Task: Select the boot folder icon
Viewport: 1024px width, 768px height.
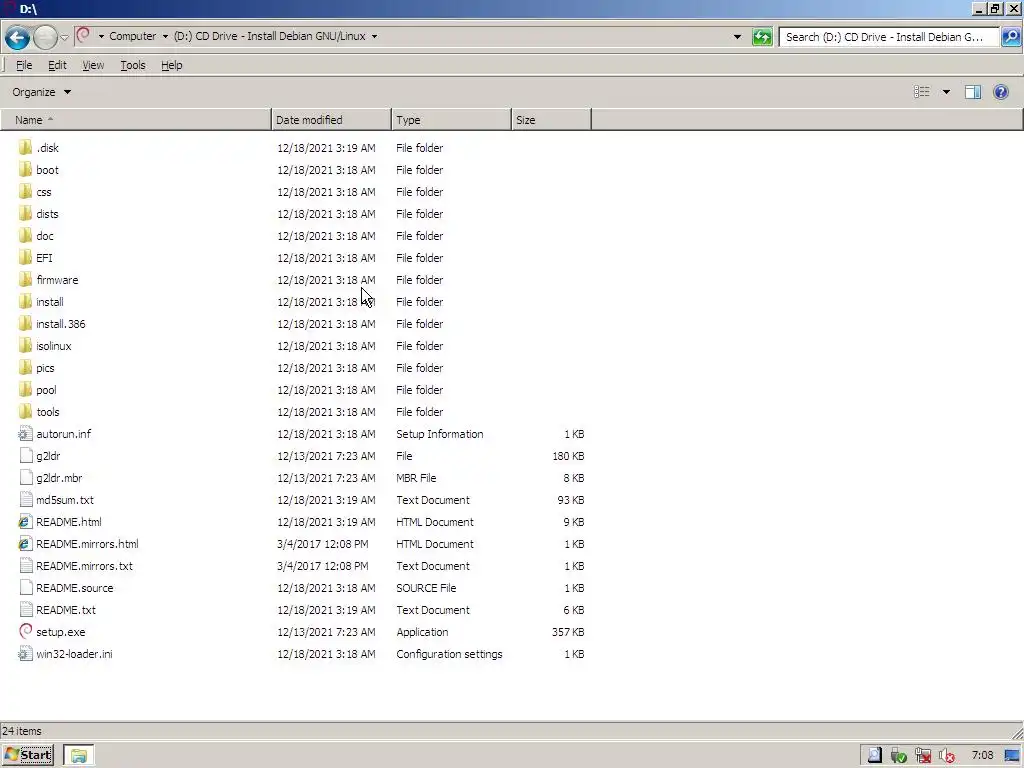Action: pyautogui.click(x=25, y=170)
